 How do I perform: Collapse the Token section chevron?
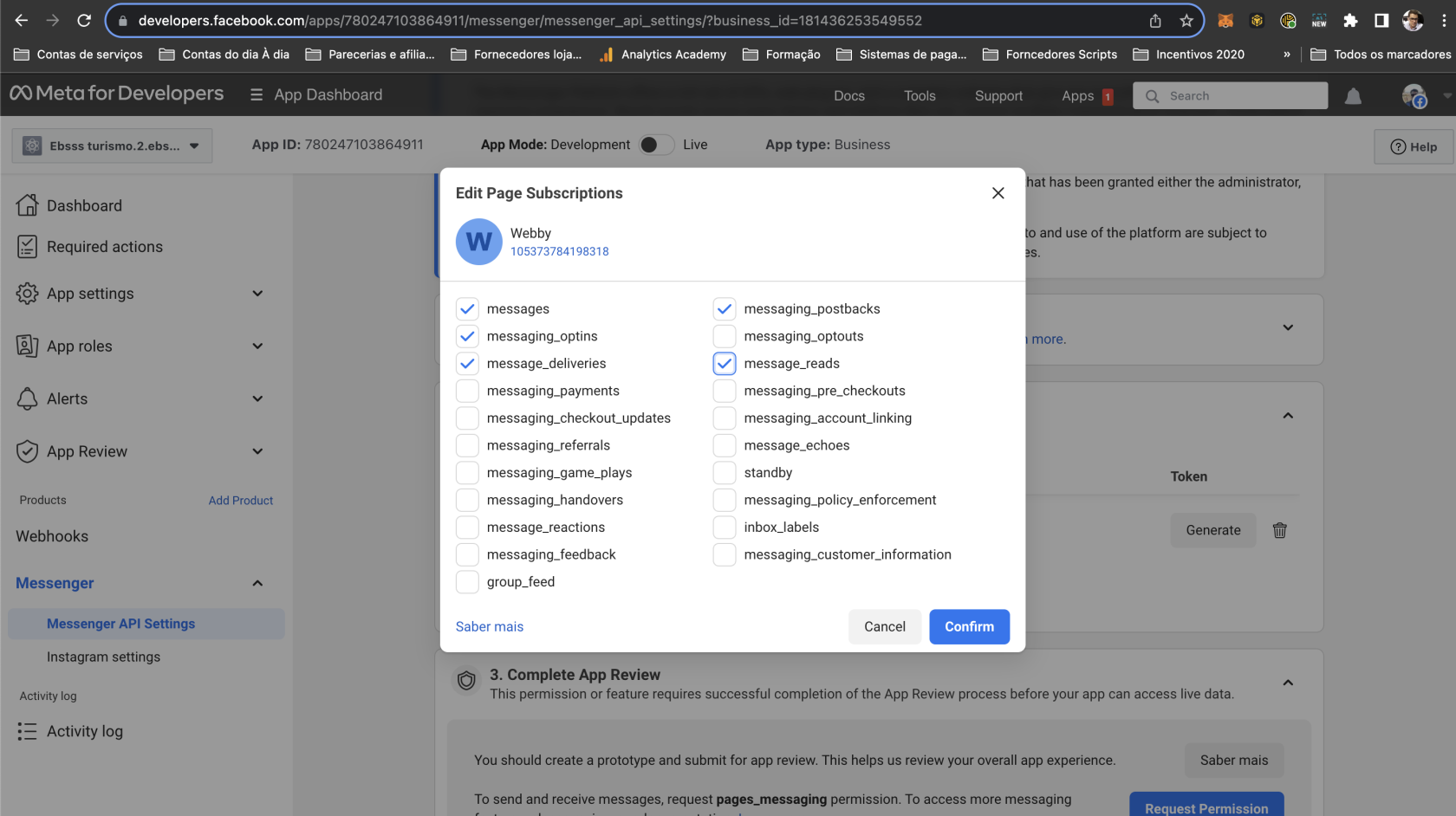click(1288, 416)
